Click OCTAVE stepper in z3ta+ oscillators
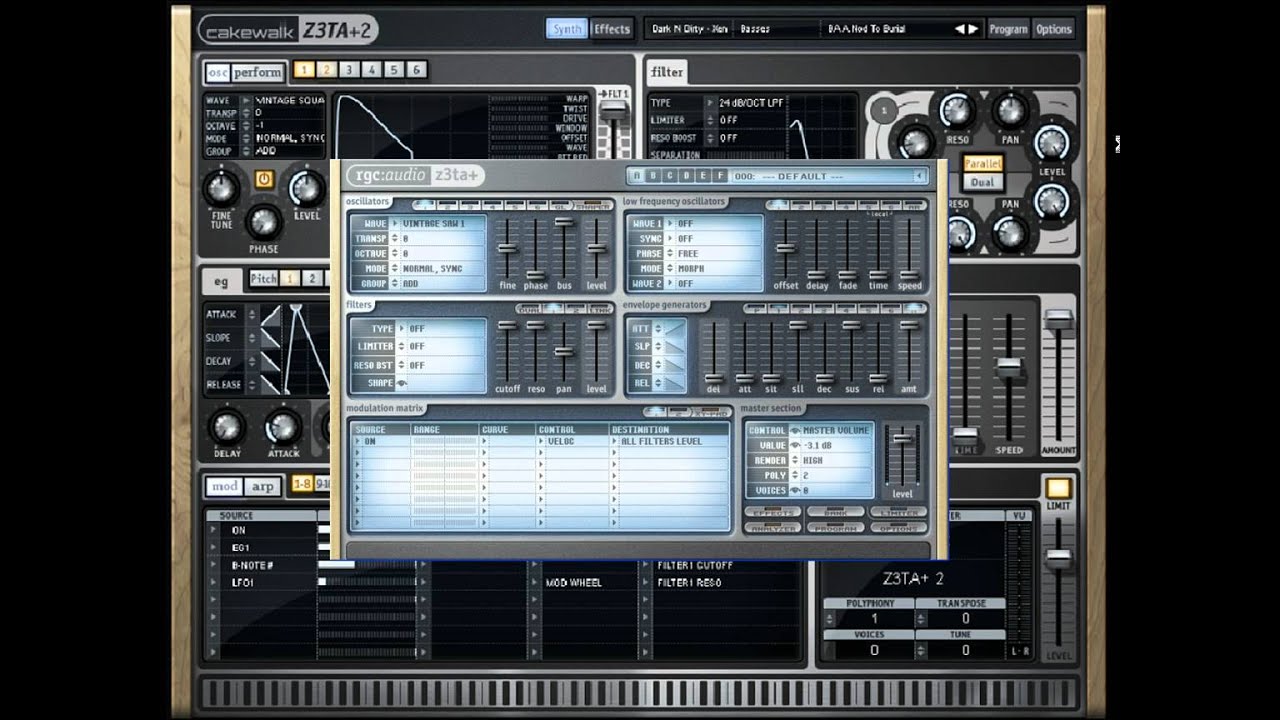The height and width of the screenshot is (720, 1280). (395, 254)
